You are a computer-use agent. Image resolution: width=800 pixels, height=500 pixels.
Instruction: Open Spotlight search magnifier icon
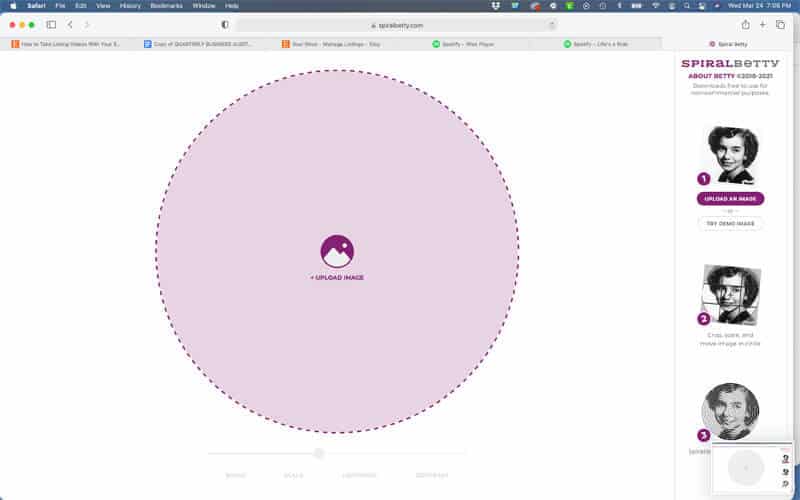tap(687, 6)
